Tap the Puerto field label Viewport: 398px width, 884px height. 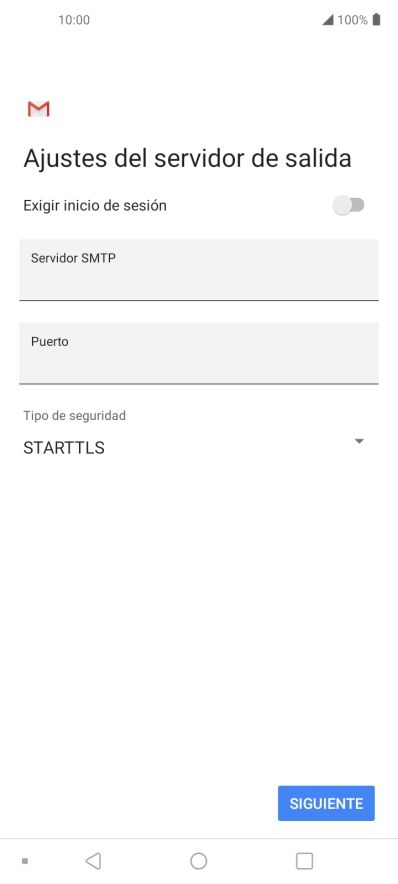pyautogui.click(x=50, y=342)
